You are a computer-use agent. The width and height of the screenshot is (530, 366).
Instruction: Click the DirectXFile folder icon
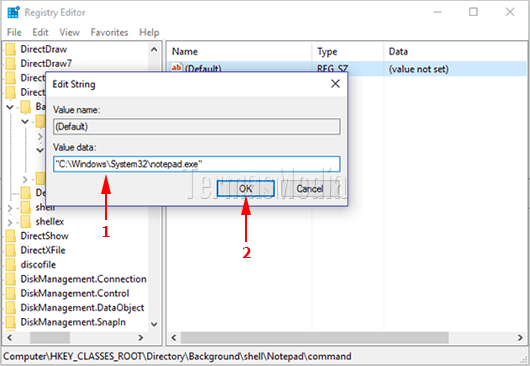click(10, 250)
